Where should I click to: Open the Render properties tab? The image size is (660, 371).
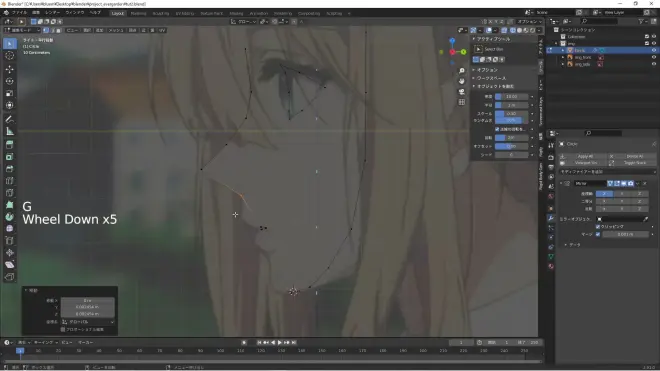551,157
